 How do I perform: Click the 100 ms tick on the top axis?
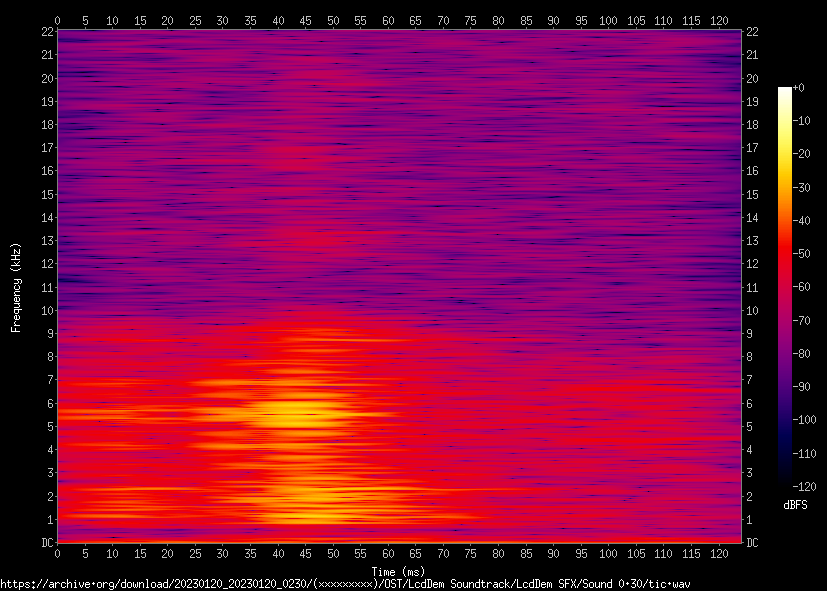608,20
